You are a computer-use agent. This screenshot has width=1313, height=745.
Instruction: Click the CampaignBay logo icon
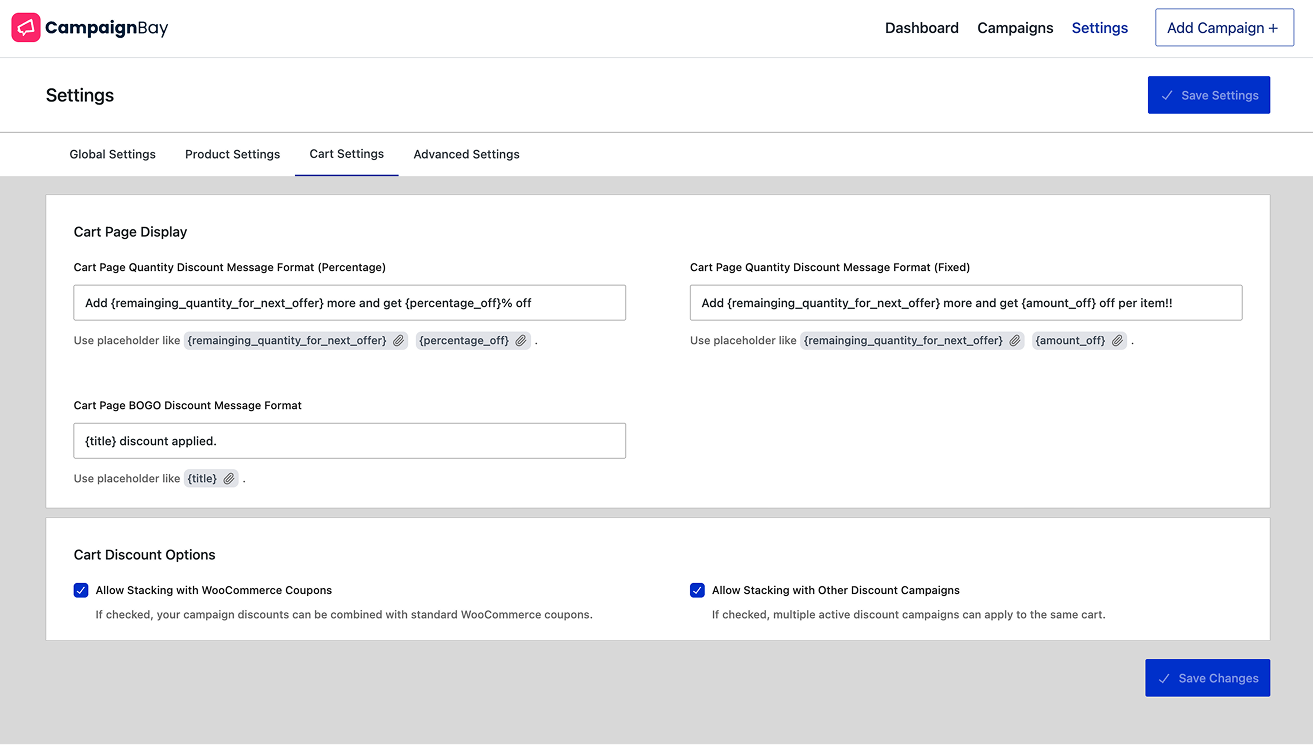click(25, 27)
